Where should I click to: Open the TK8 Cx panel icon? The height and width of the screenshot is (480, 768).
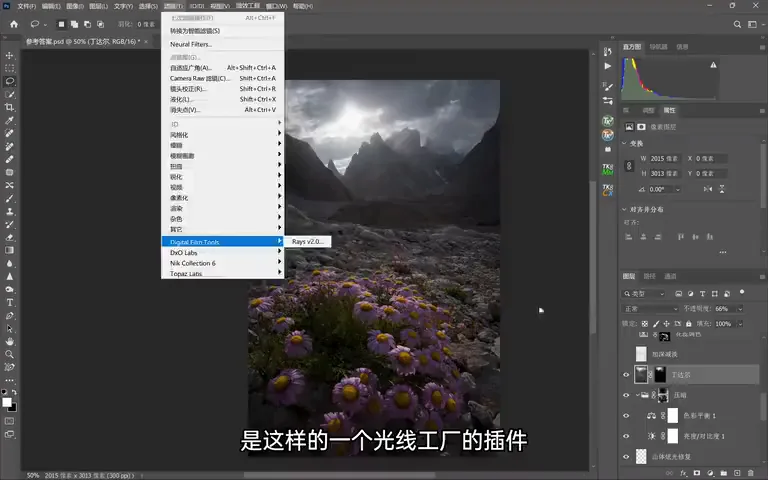click(607, 190)
